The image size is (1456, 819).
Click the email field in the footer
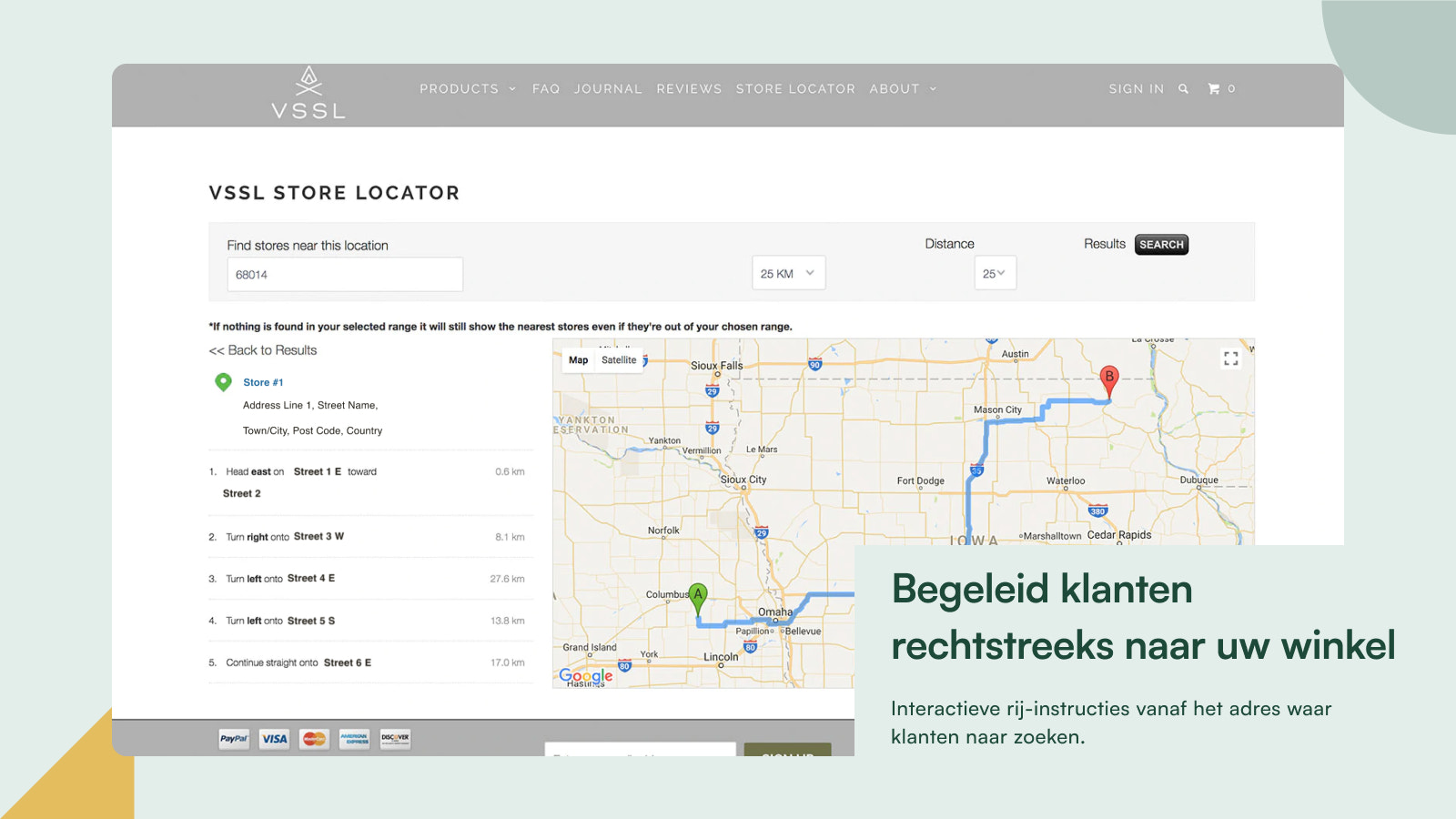tap(640, 750)
